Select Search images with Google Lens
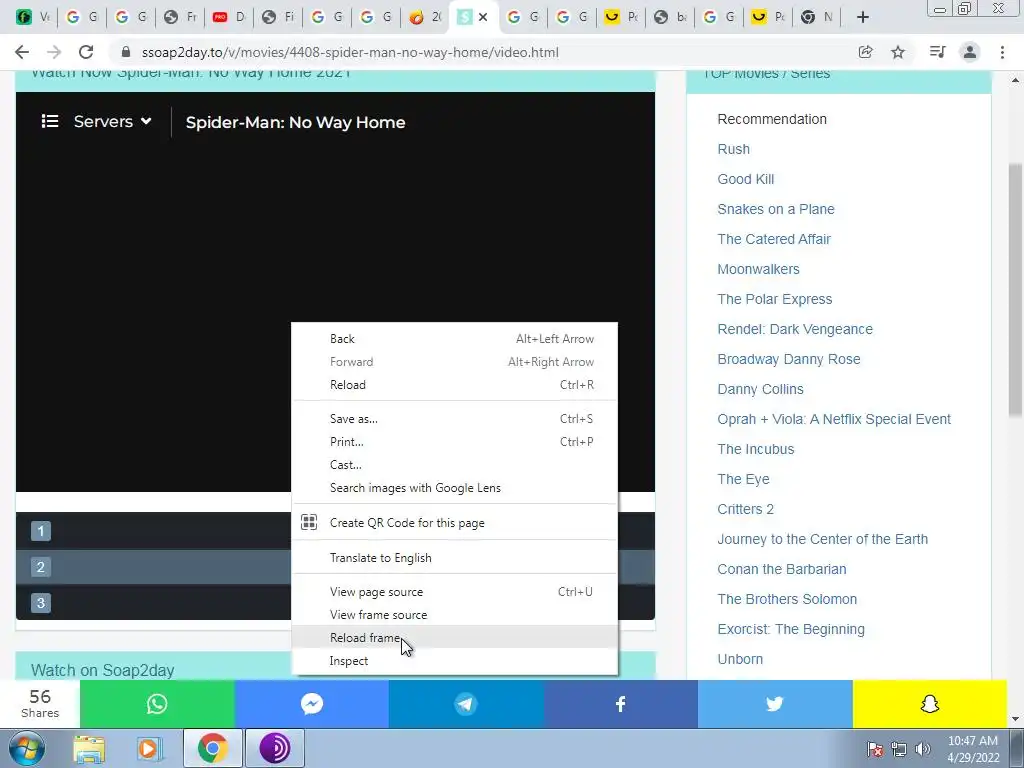Image resolution: width=1024 pixels, height=768 pixels. point(455,488)
